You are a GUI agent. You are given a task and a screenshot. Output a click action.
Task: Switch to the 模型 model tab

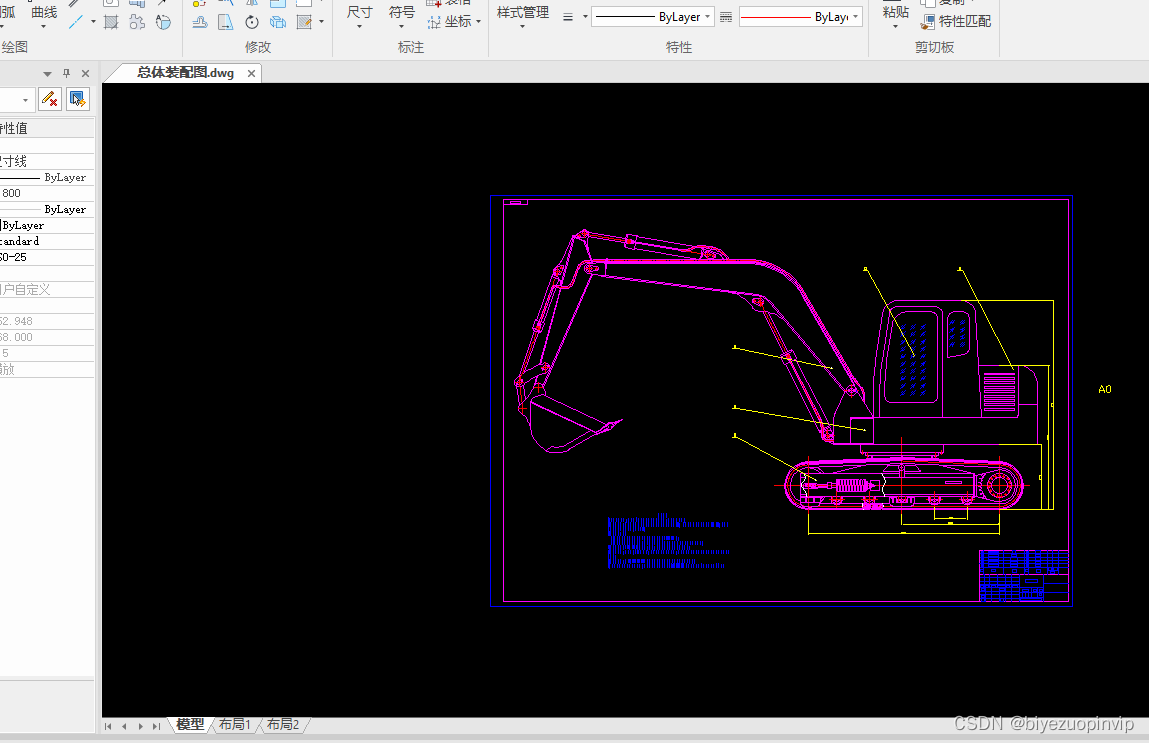tap(191, 725)
